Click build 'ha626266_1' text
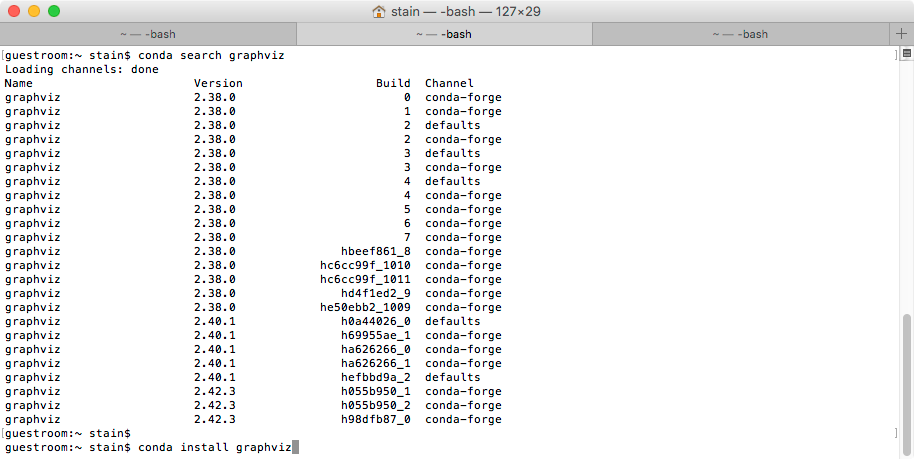The image size is (914, 459). pyautogui.click(x=375, y=363)
